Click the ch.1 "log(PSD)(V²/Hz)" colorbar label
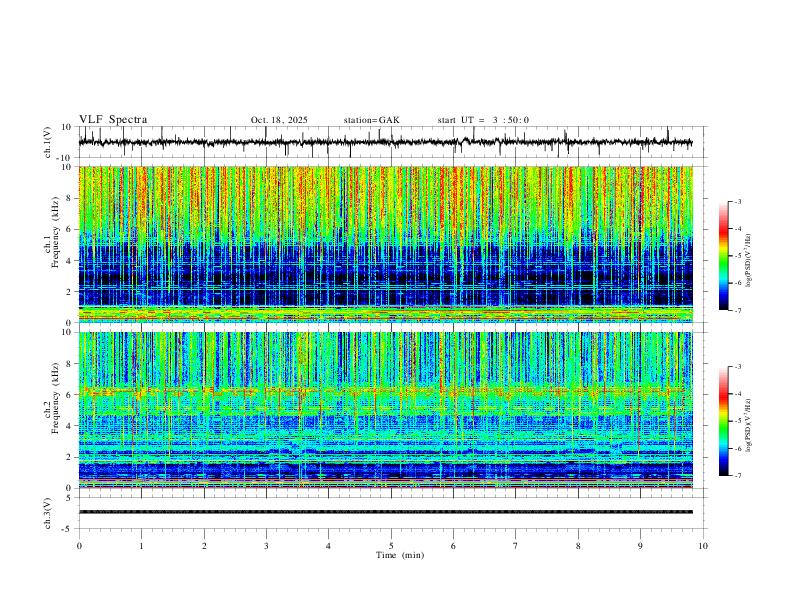 coord(748,260)
